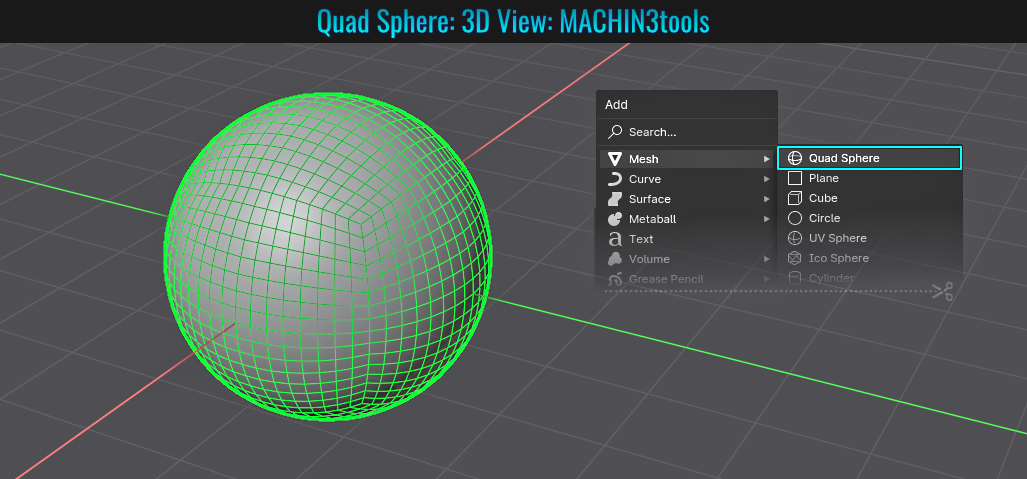Click the Cylinder icon in submenu
Image resolution: width=1027 pixels, height=479 pixels.
(794, 278)
